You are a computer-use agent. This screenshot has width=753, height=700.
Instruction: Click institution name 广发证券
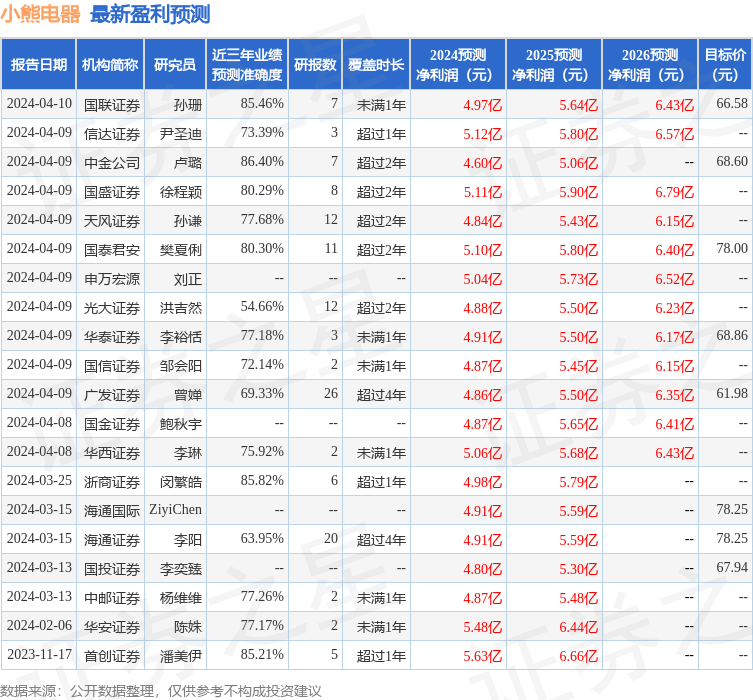point(111,395)
